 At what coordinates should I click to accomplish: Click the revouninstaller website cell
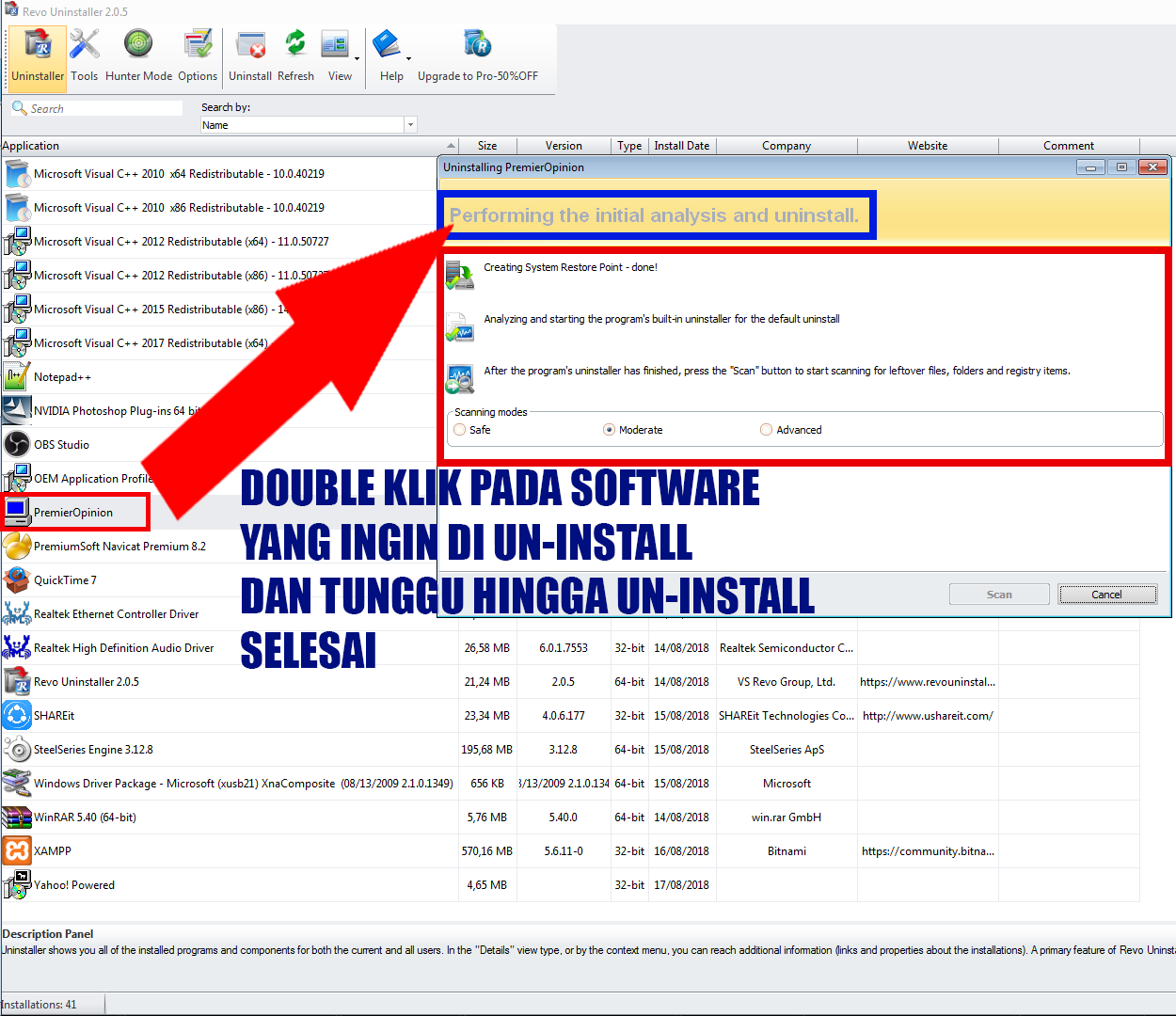coord(928,682)
